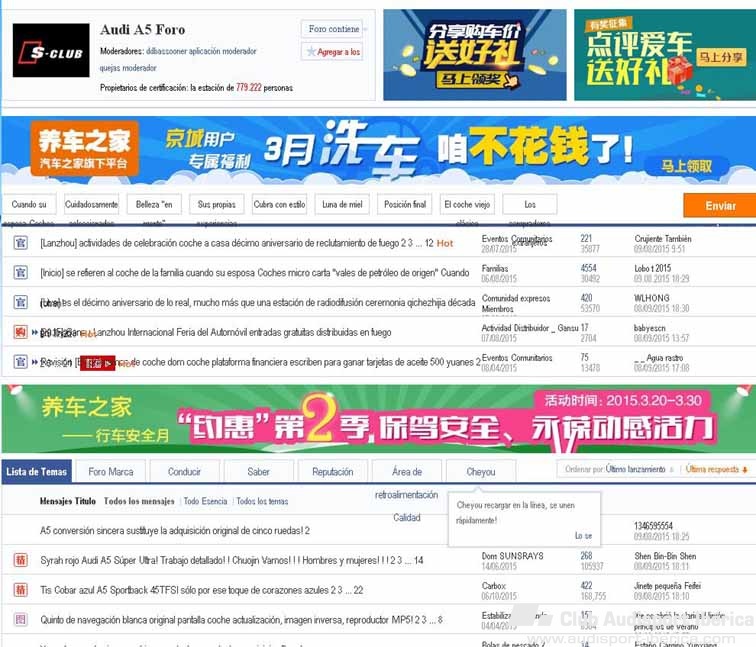
Task: Select the 'Cubra con estilo' category button
Action: (279, 204)
